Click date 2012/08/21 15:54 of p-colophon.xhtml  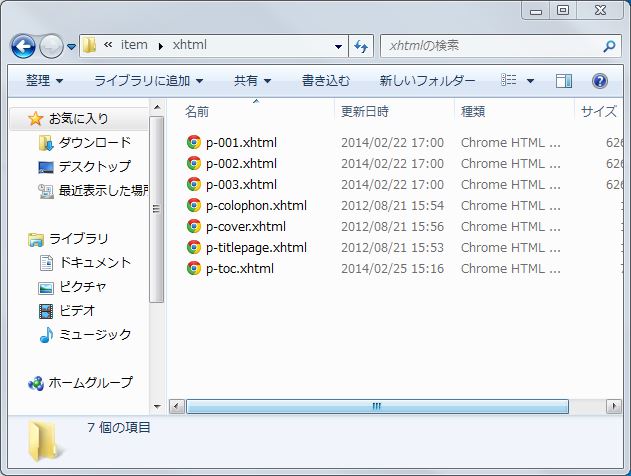point(392,206)
